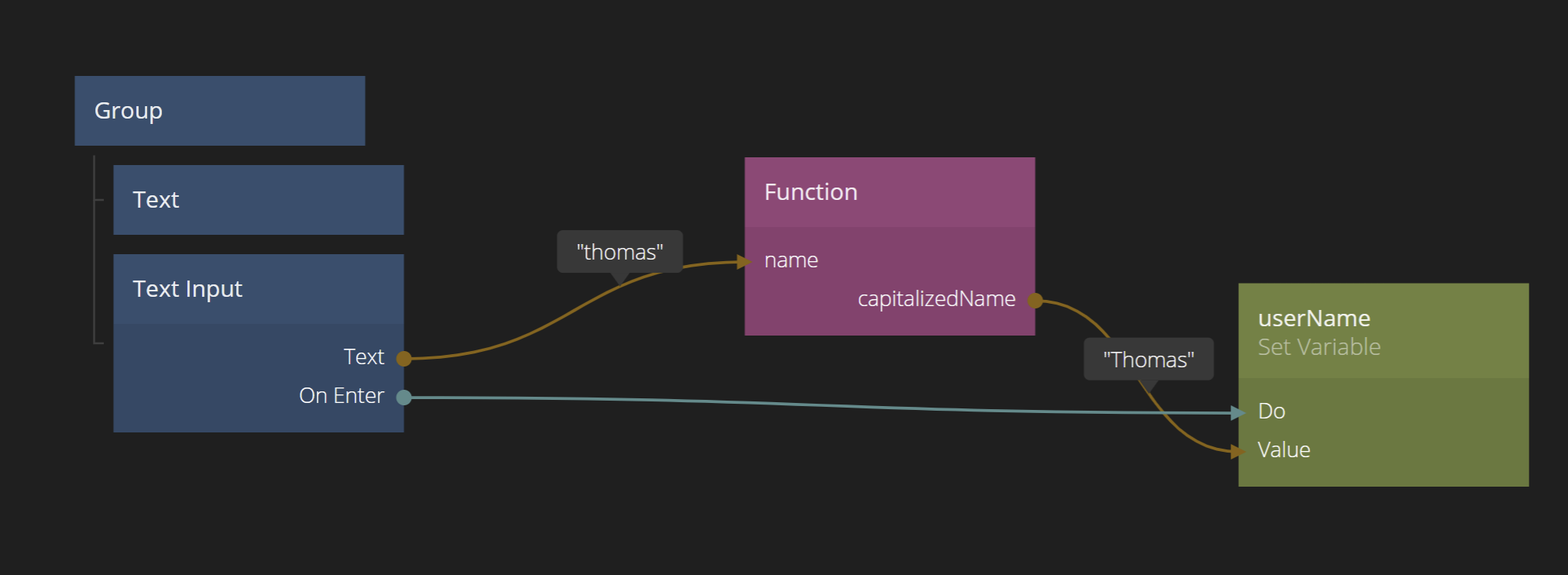Click the Text output port dot
Image resolution: width=1568 pixels, height=575 pixels.
coord(403,358)
